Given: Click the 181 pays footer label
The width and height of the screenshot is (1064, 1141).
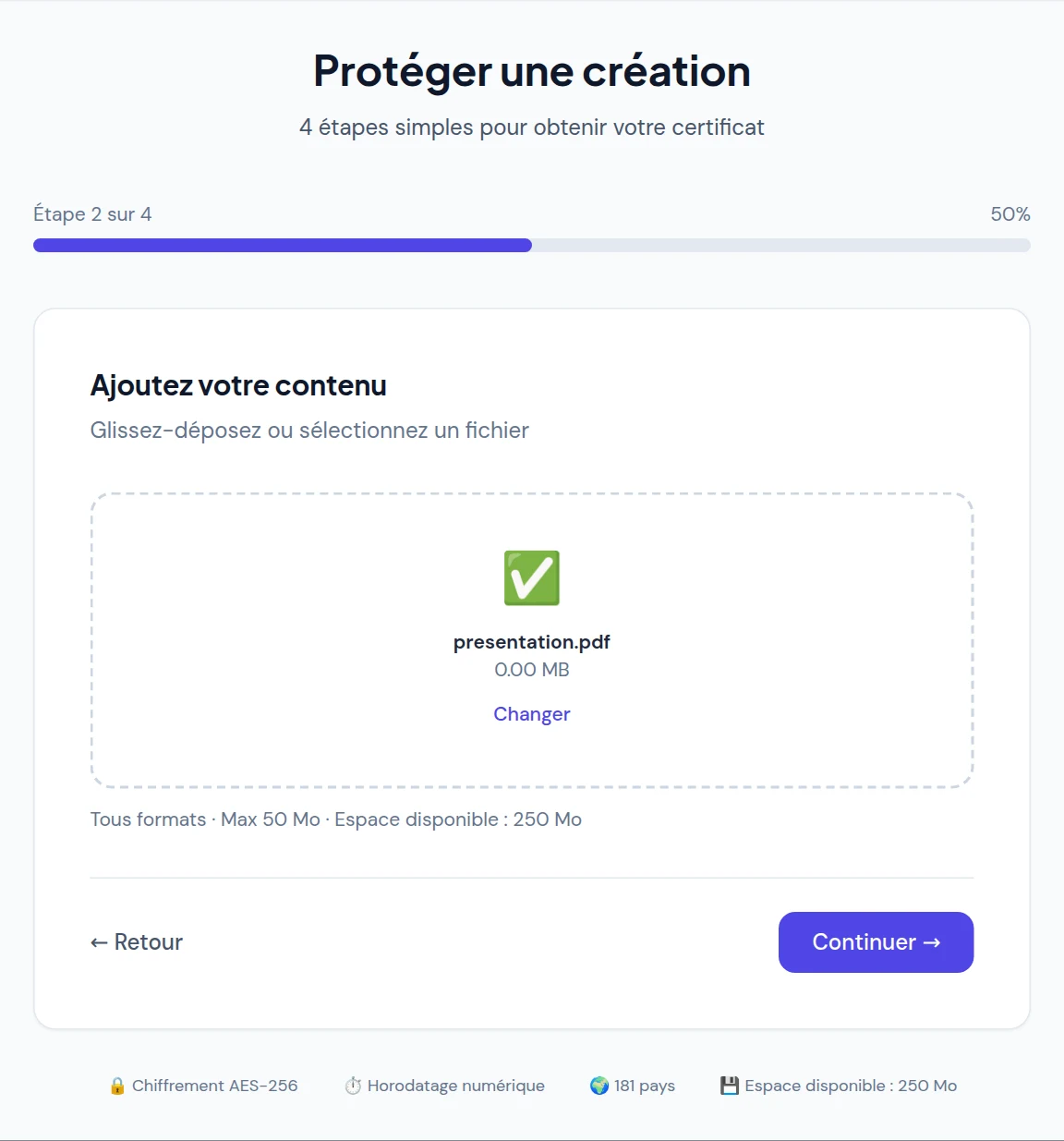Looking at the screenshot, I should pos(645,1086).
